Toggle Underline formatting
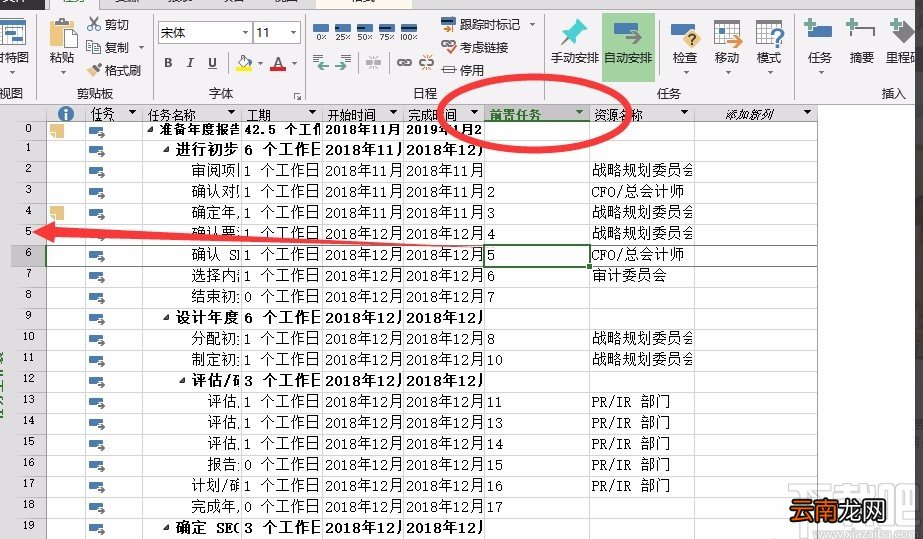Viewport: 923px width, 539px height. [213, 62]
